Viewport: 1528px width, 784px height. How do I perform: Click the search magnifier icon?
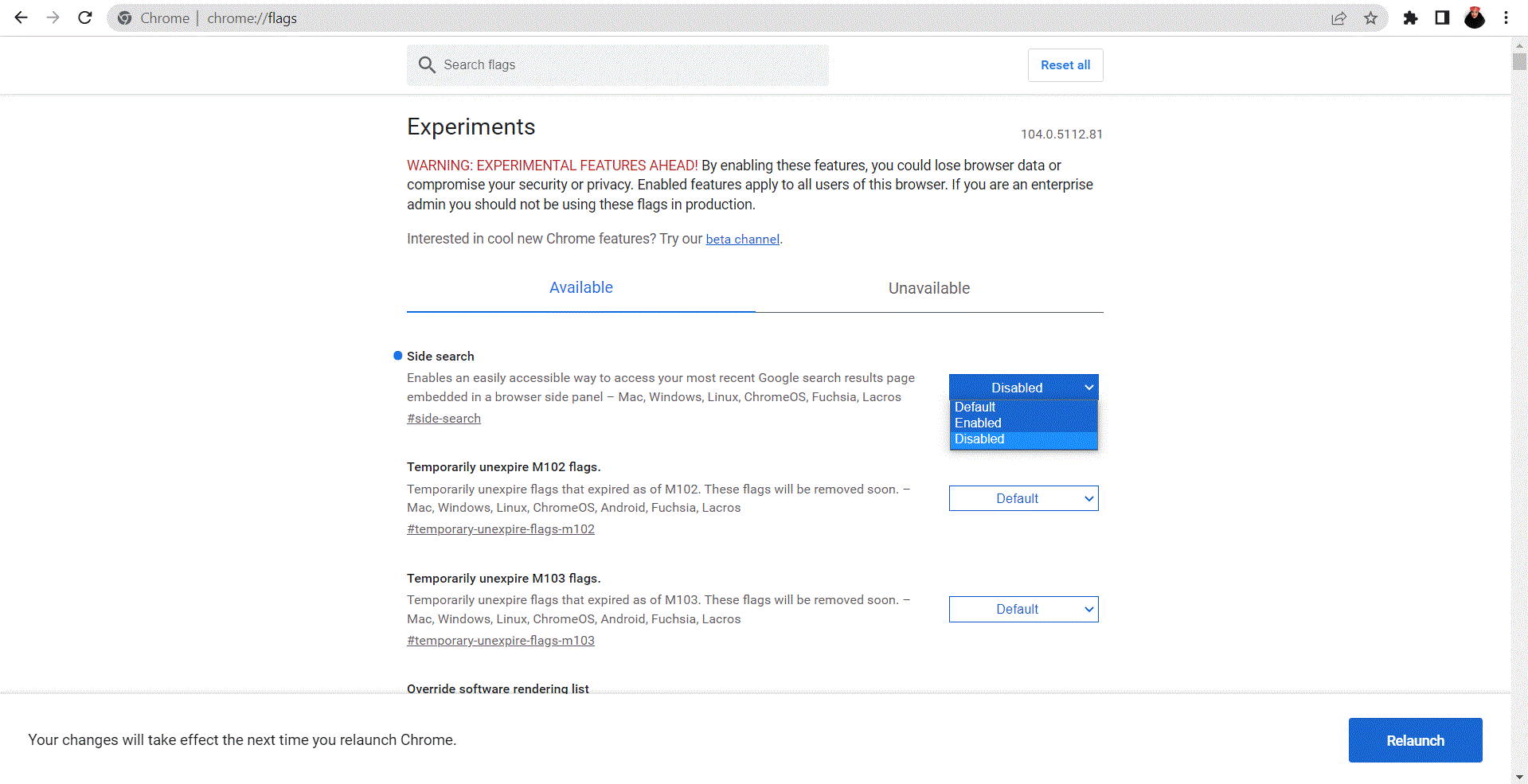(427, 64)
